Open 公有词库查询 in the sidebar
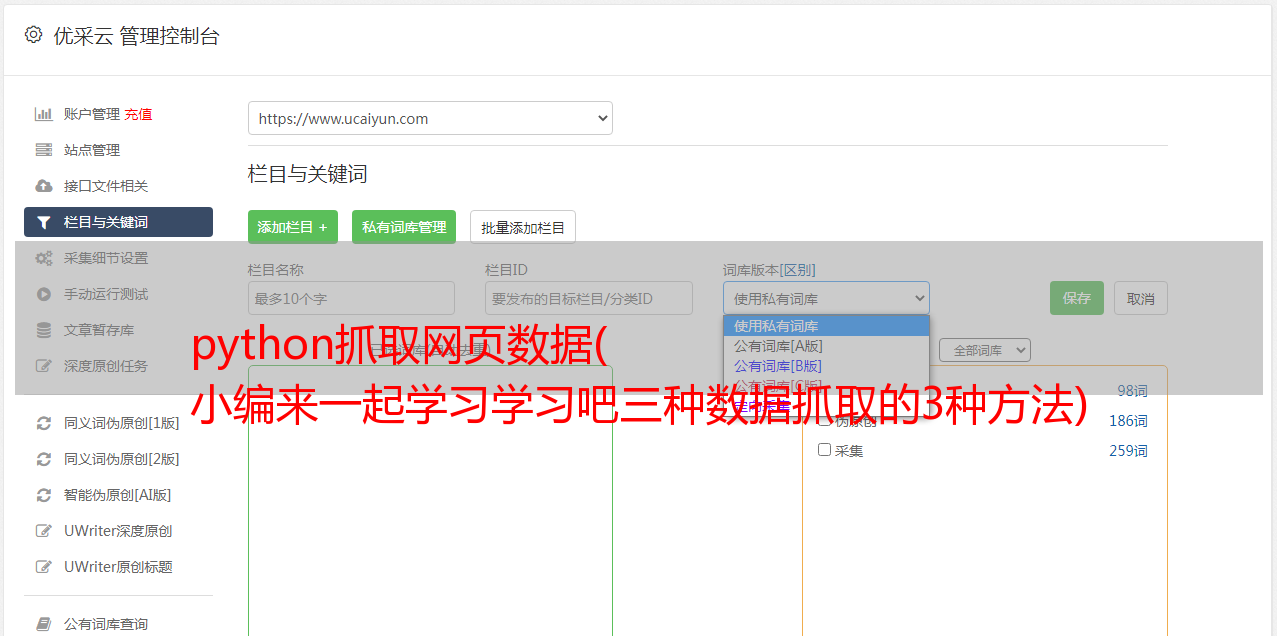Image resolution: width=1277 pixels, height=636 pixels. tap(106, 624)
